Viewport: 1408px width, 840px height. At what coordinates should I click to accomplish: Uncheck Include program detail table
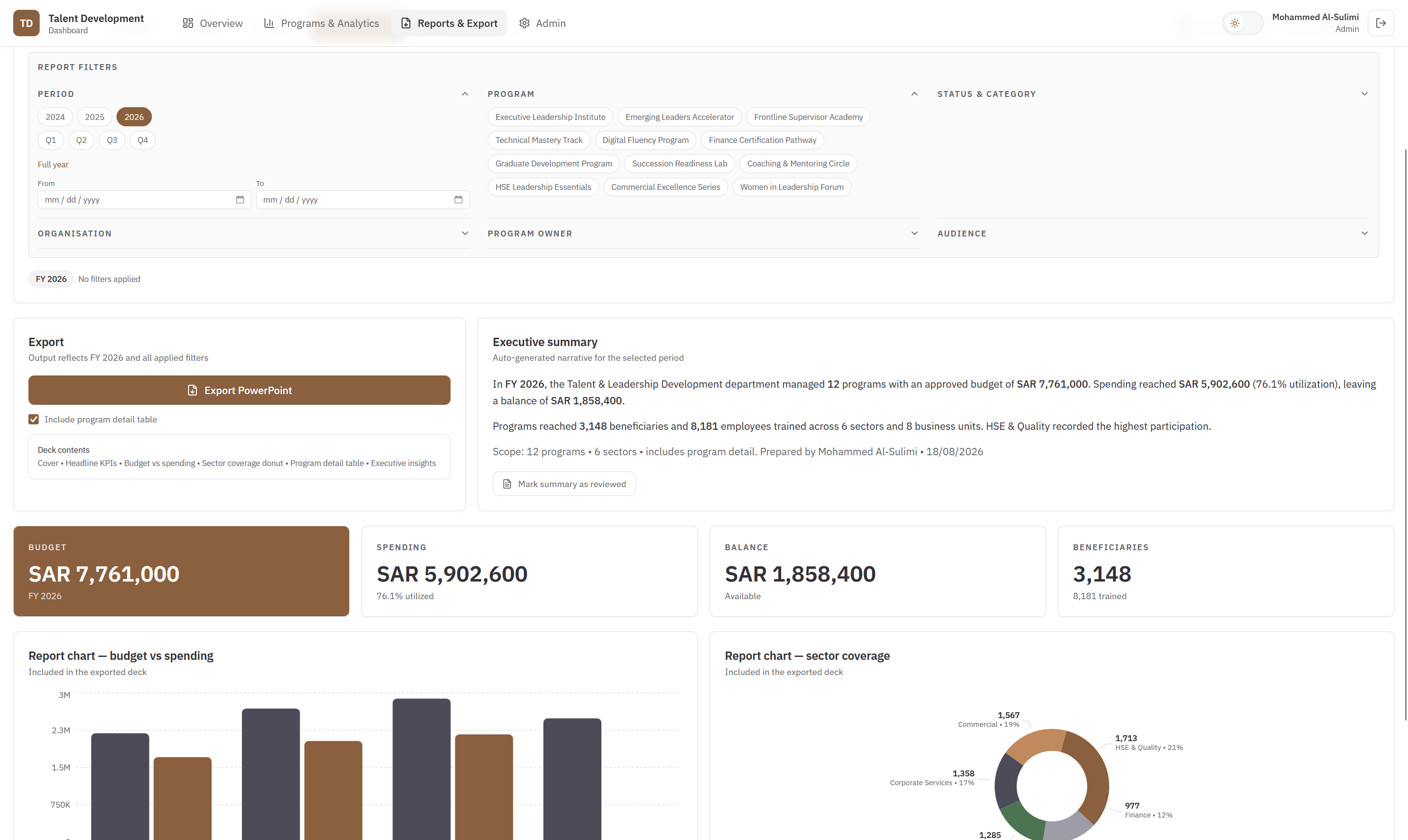click(34, 420)
